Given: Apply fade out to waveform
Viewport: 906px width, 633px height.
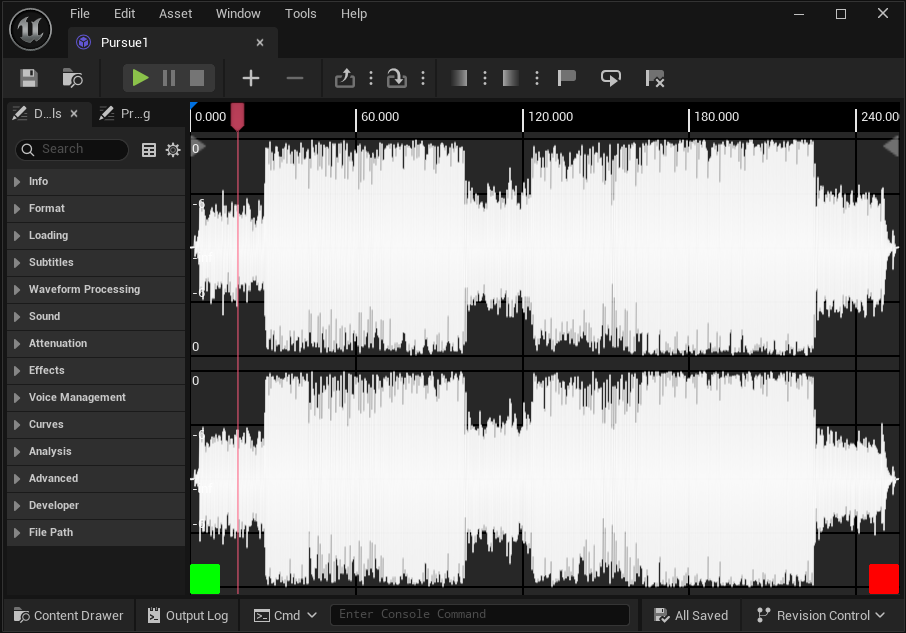Looking at the screenshot, I should click(511, 78).
